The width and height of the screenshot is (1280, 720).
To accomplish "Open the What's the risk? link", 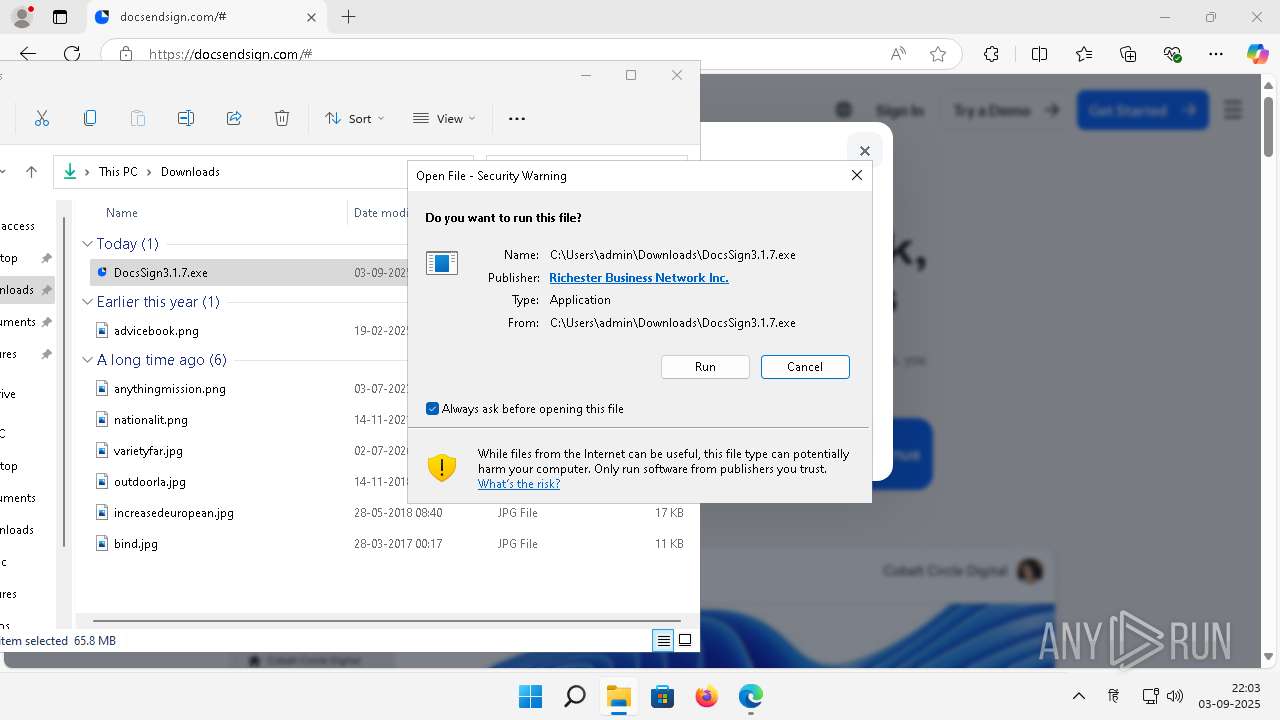I will click(x=519, y=484).
